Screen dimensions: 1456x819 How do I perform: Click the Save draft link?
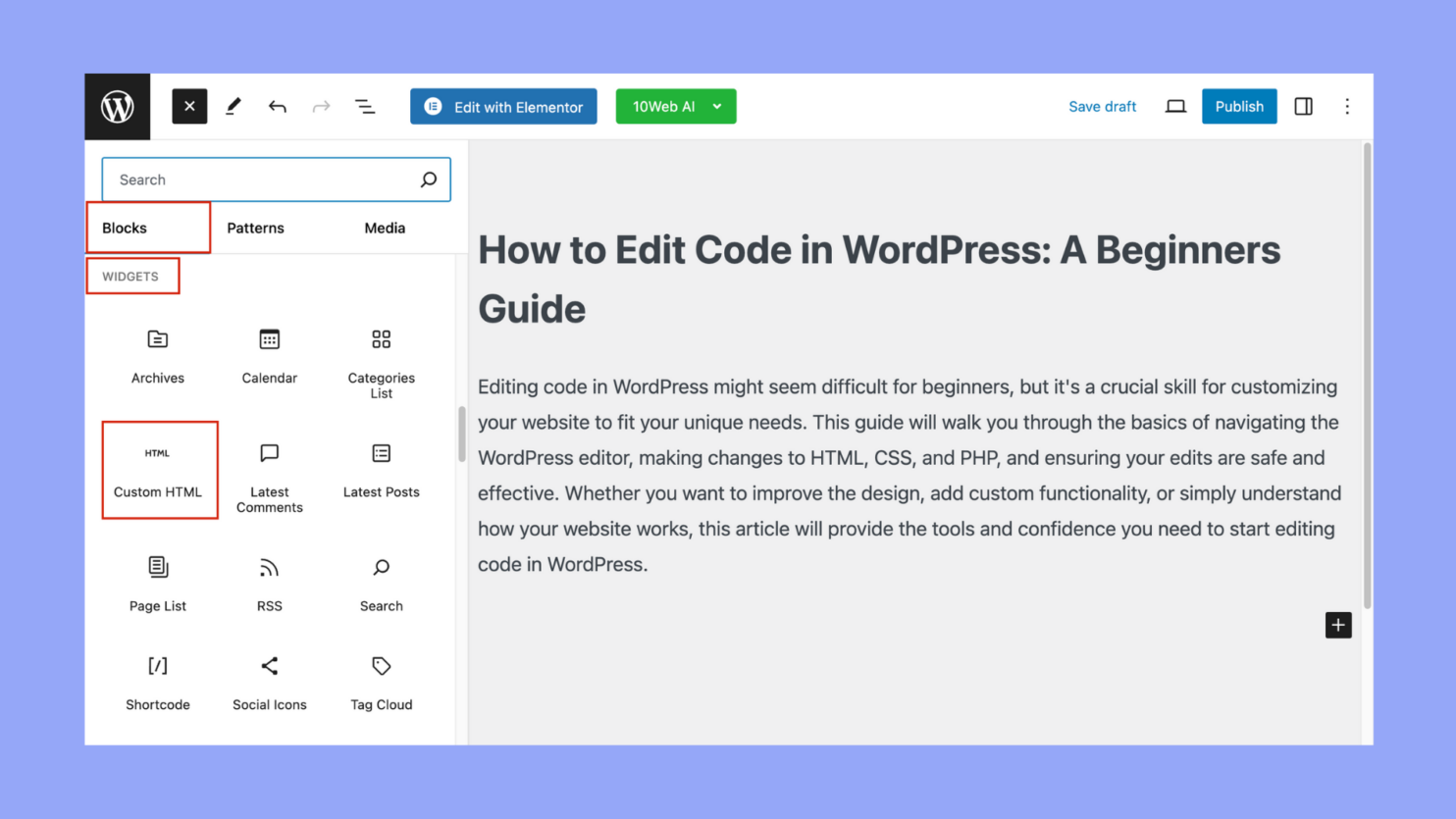click(x=1102, y=107)
